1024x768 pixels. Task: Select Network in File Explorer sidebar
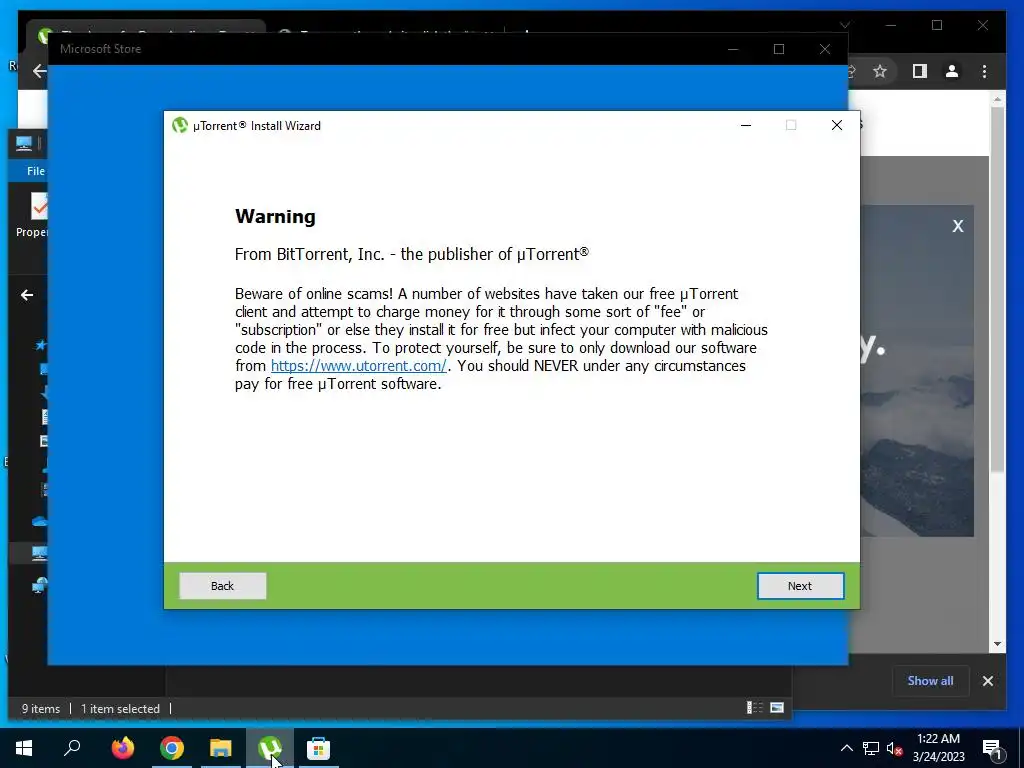[x=39, y=586]
